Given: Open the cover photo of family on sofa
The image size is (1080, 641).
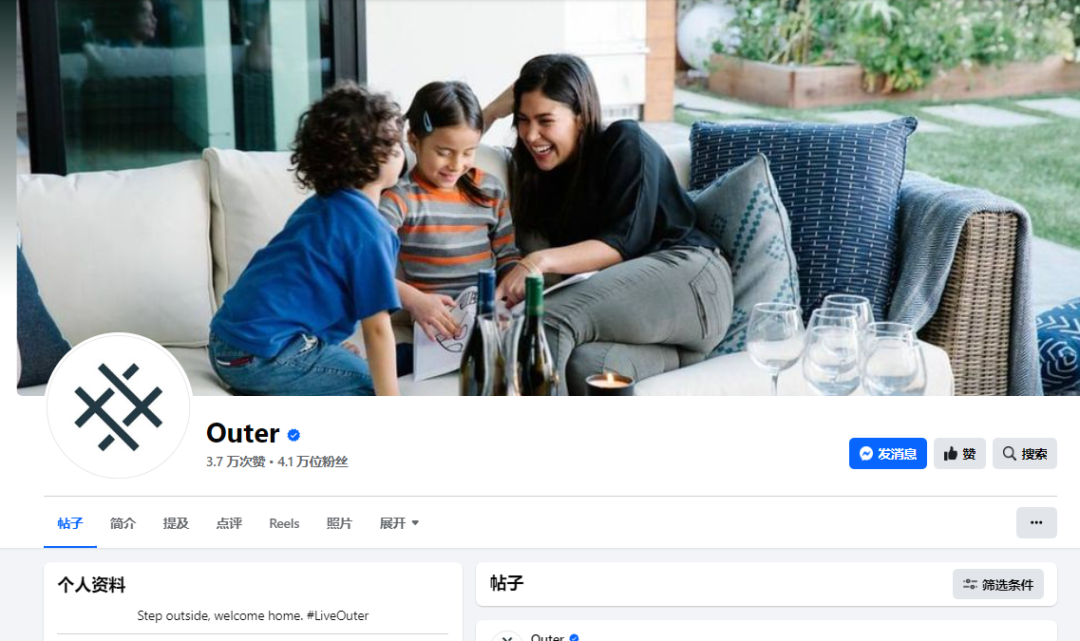Looking at the screenshot, I should pos(548,198).
